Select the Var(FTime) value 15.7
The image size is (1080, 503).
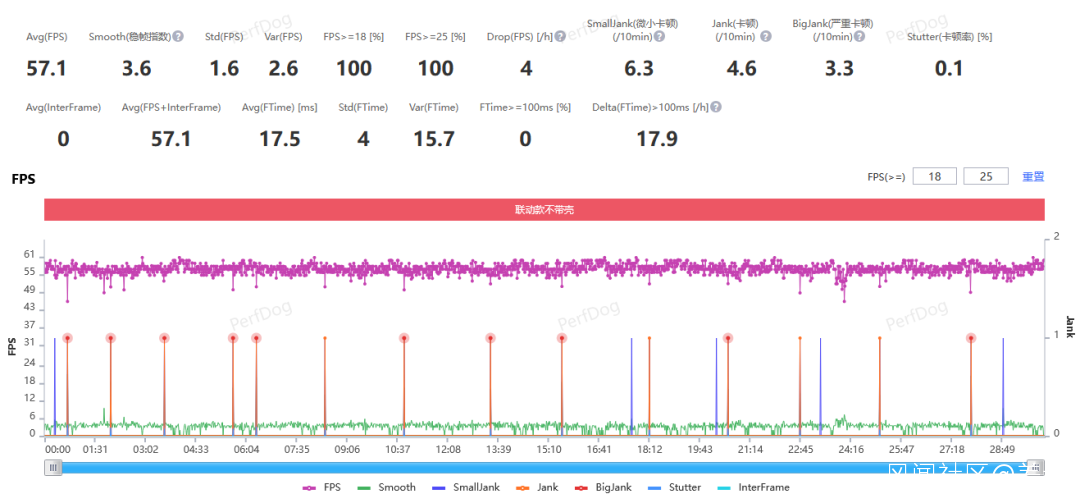tap(434, 140)
